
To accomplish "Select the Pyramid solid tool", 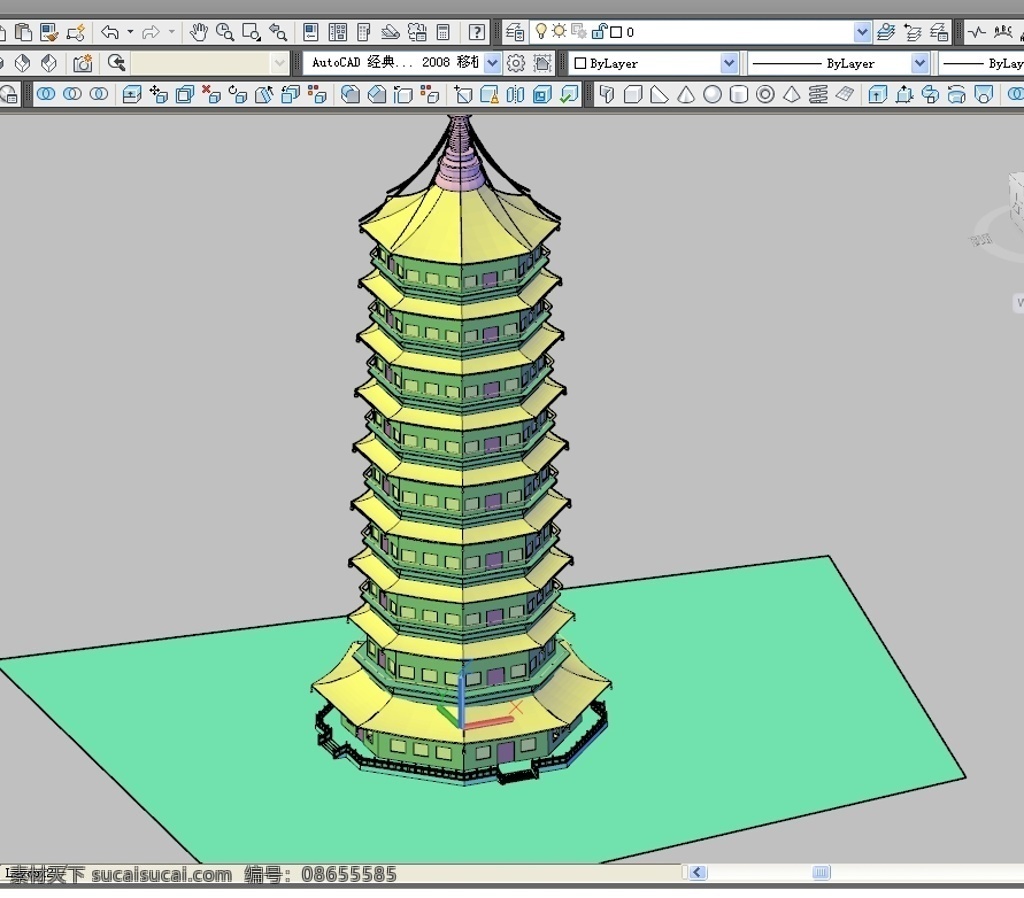I will coord(792,95).
